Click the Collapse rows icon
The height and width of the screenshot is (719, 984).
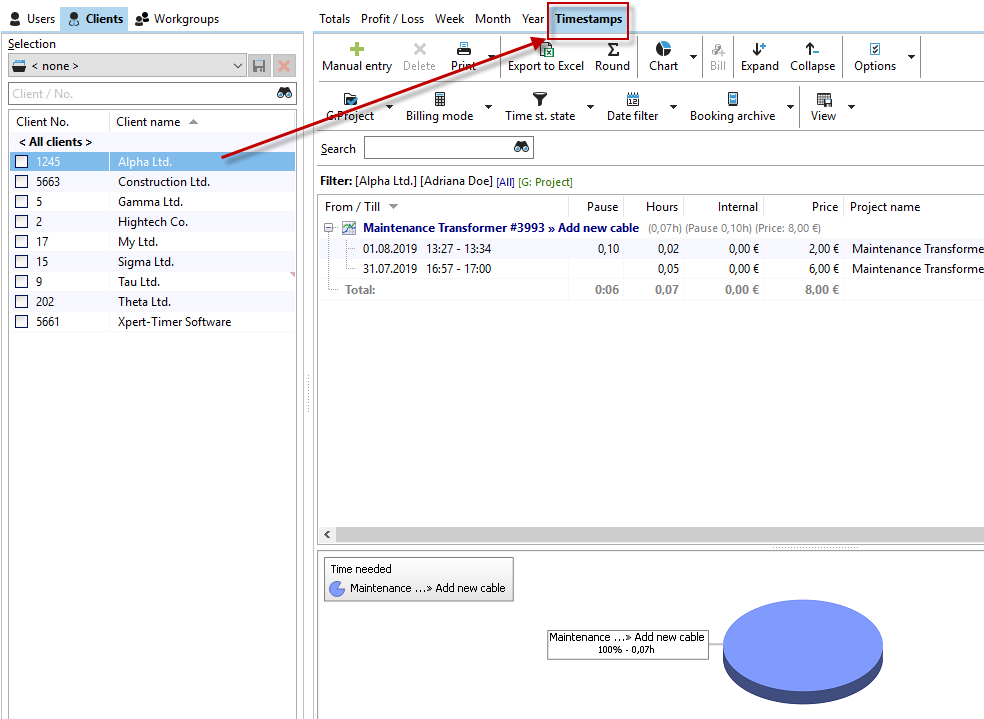pos(812,49)
